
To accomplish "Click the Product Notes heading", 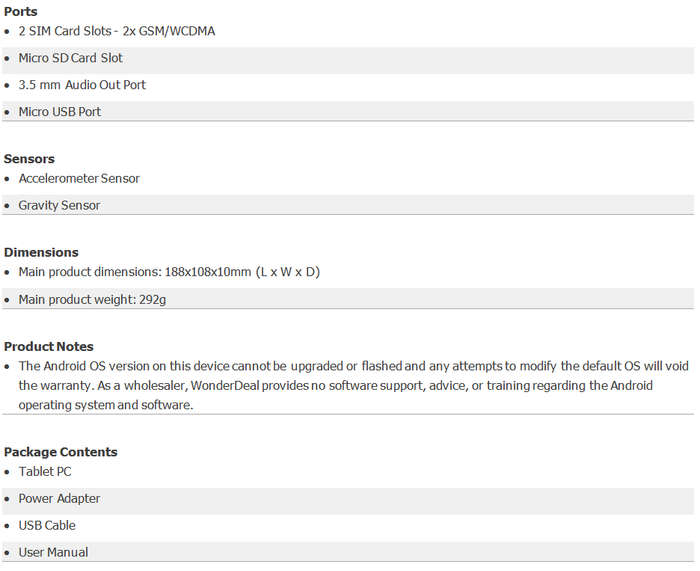I will 49,346.
